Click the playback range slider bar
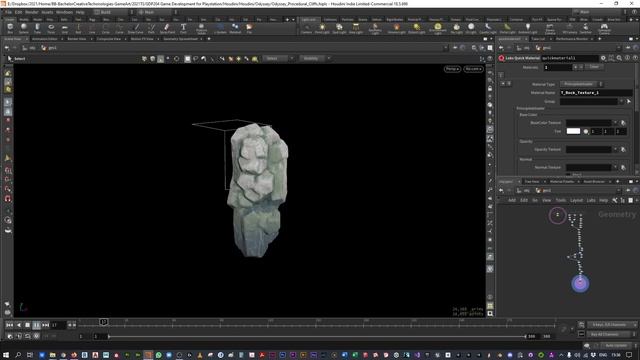Viewport: 640px width, 360px height. click(x=317, y=336)
